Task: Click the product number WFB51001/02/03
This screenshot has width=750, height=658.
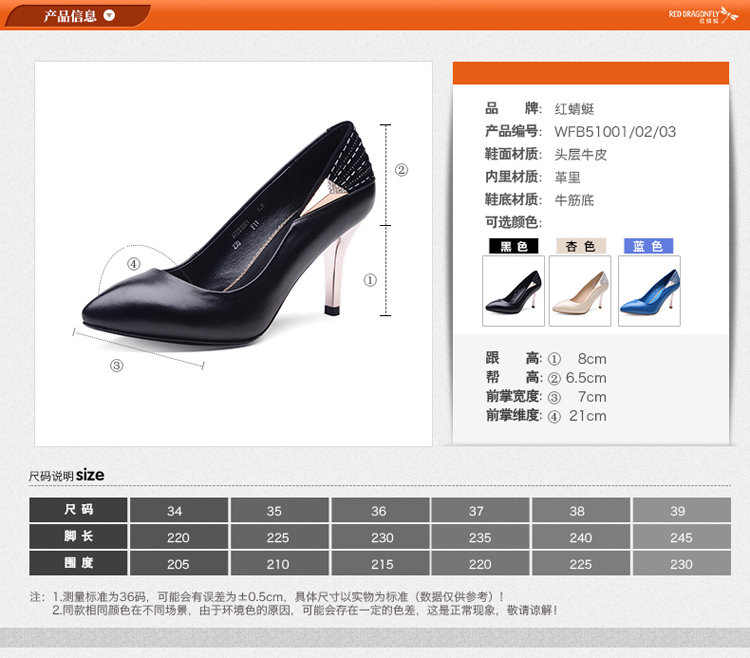Action: point(615,132)
